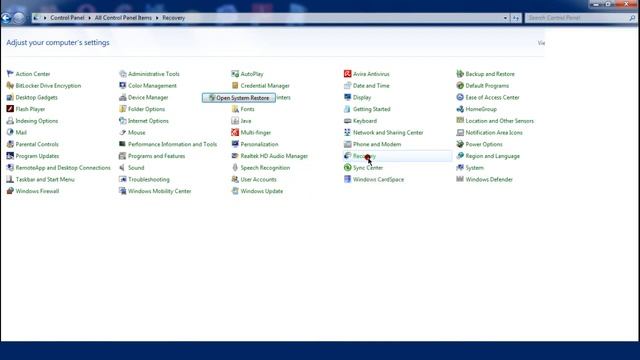Select All Control Panel Items breadcrumb
This screenshot has width=640, height=360.
(x=123, y=18)
